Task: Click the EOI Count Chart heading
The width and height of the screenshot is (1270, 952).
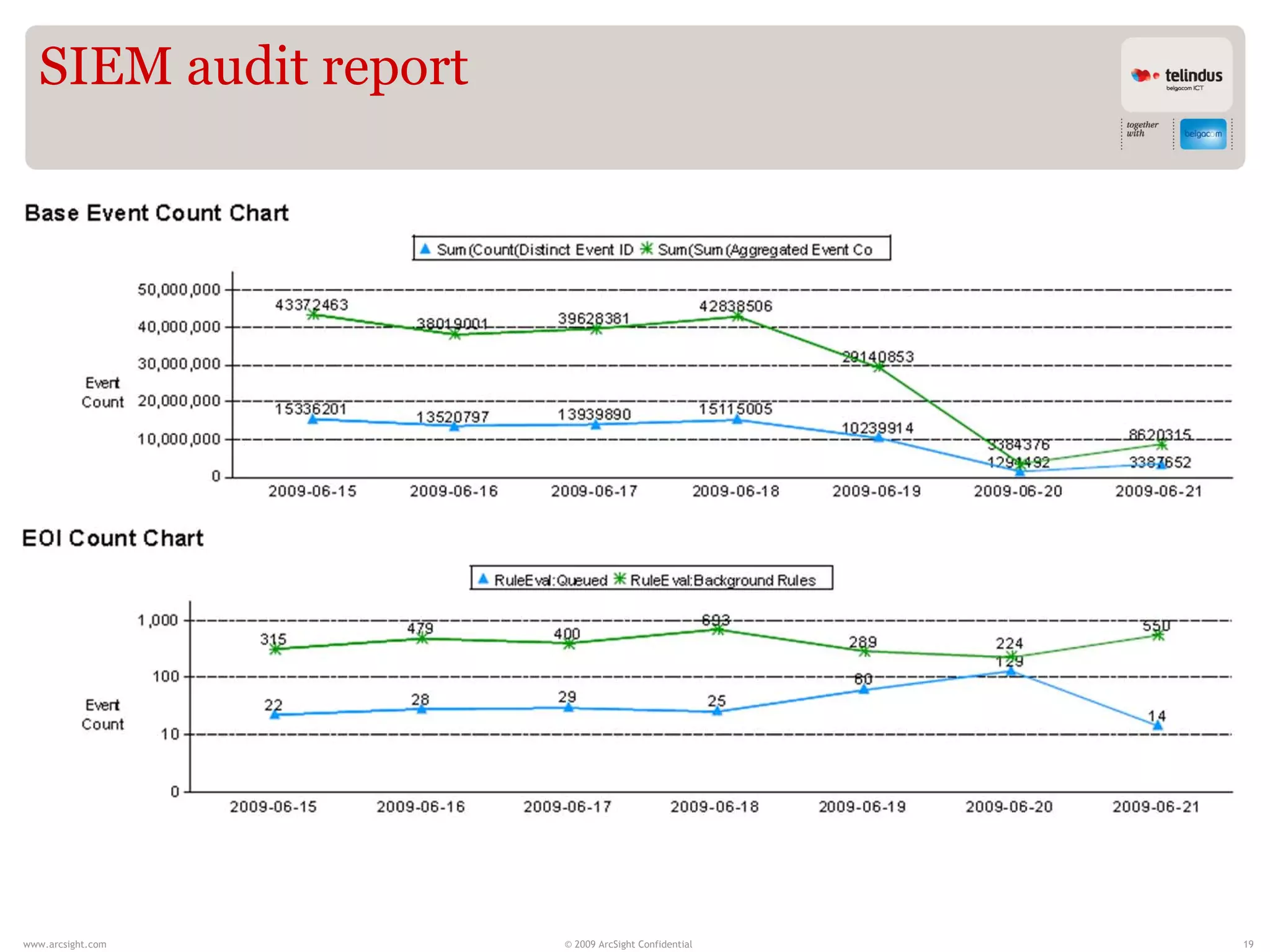Action: (113, 538)
